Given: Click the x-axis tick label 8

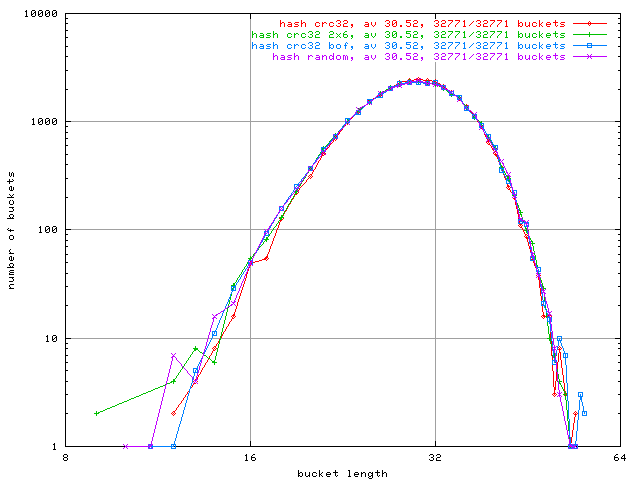Looking at the screenshot, I should [65, 458].
